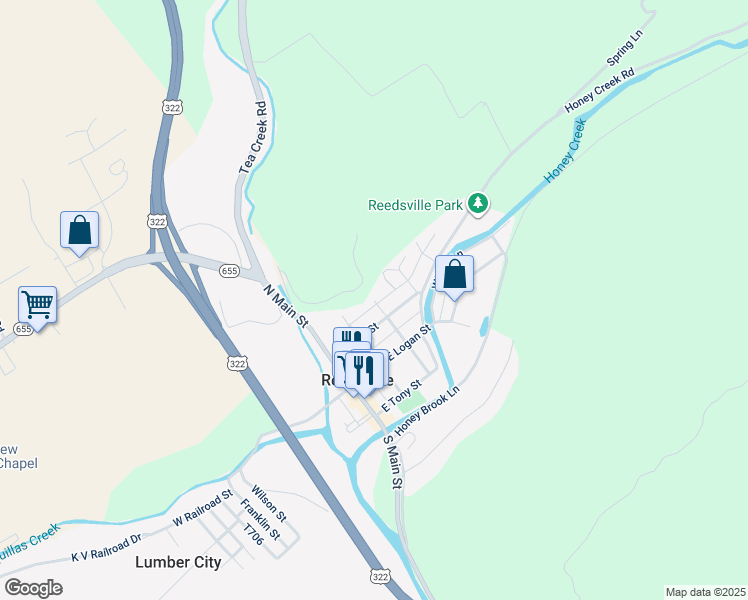Click the S Main St street label

pos(394,462)
